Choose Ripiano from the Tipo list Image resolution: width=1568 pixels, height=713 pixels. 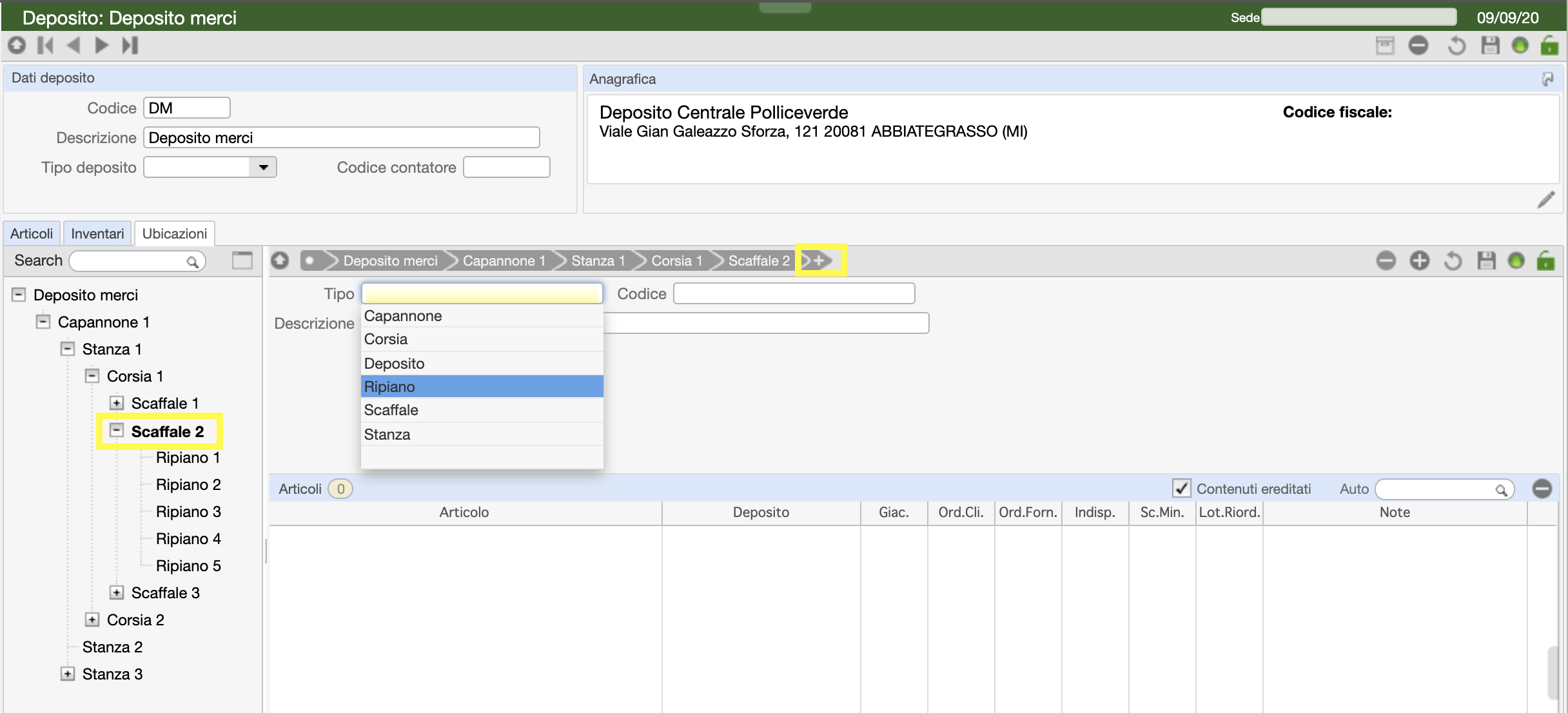point(482,387)
